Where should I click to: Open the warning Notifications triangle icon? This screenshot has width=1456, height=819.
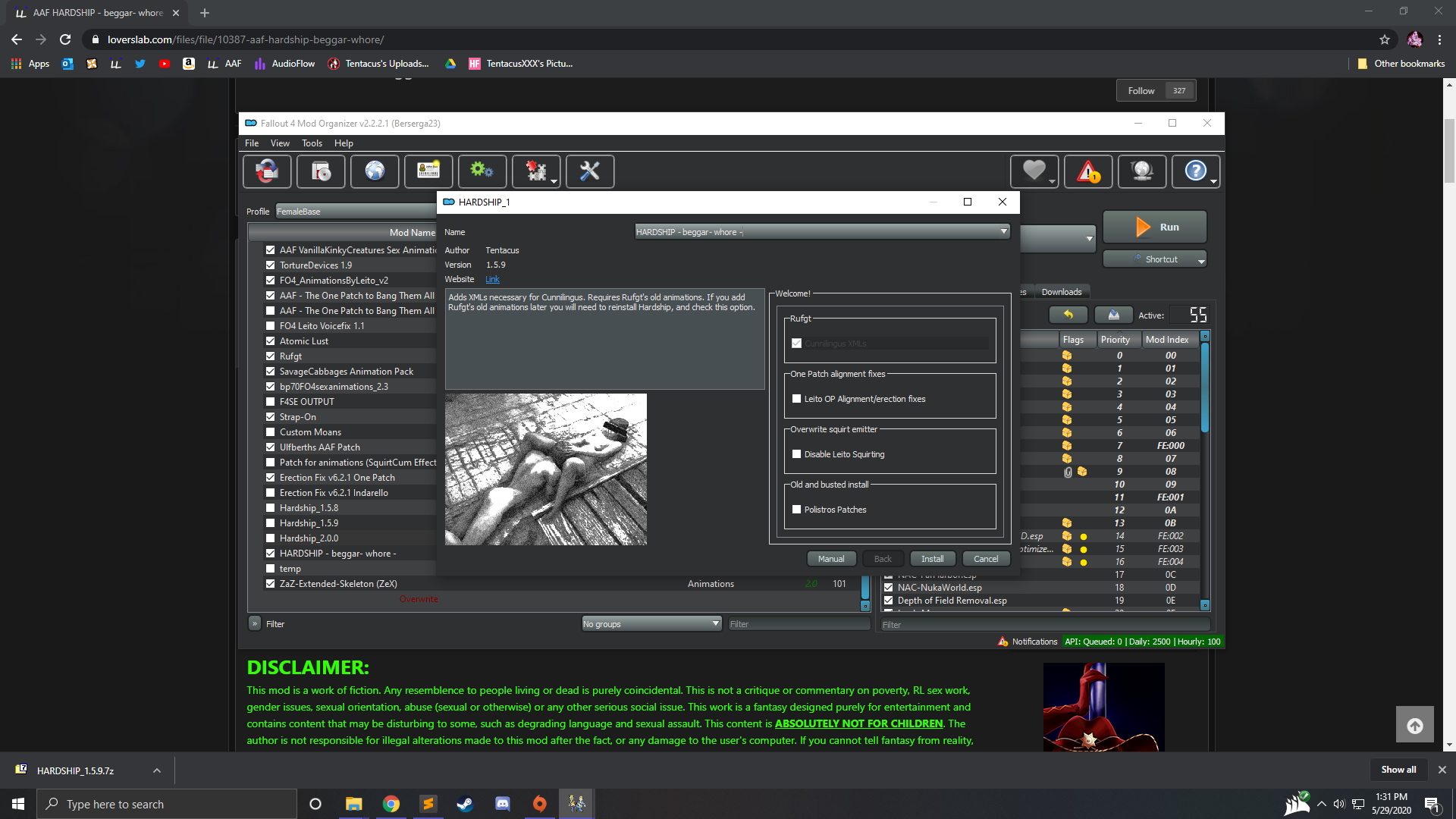(1088, 171)
